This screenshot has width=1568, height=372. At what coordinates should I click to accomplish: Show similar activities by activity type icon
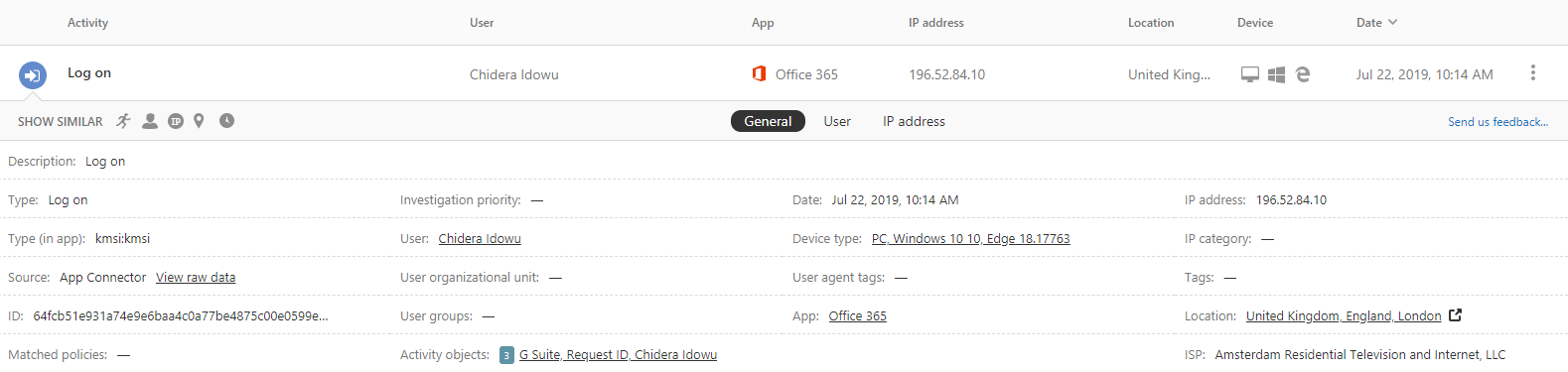pyautogui.click(x=123, y=121)
